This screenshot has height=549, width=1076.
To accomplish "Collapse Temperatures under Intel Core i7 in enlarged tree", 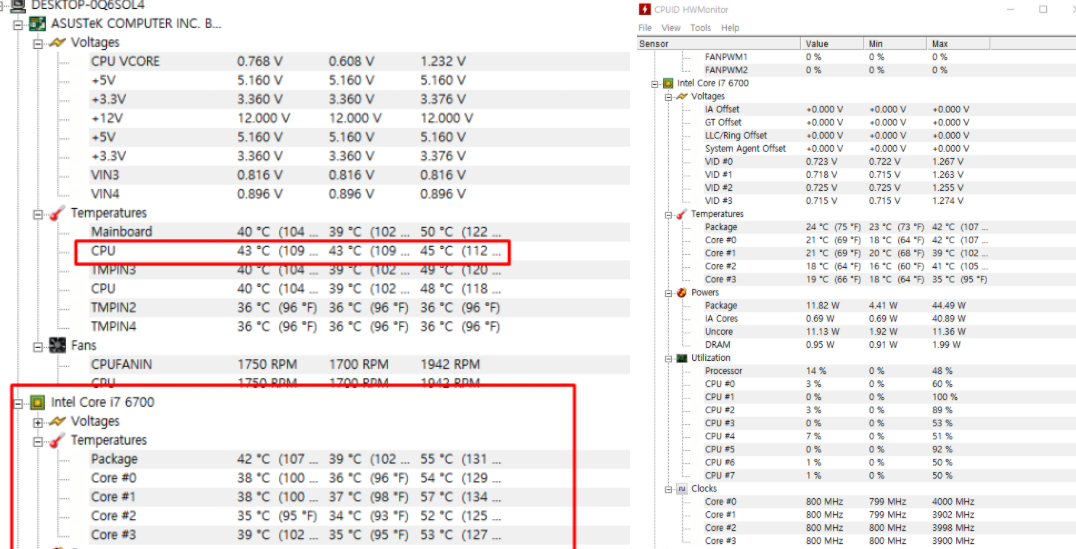I will [x=38, y=441].
